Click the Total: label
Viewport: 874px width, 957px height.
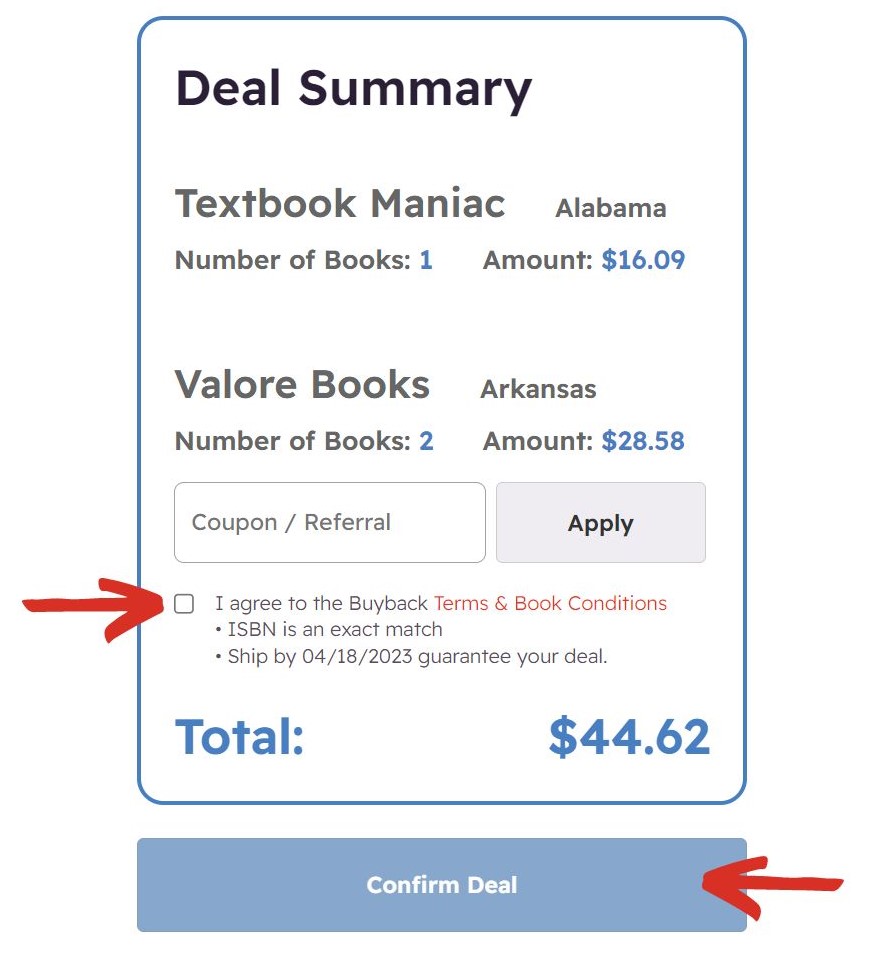pyautogui.click(x=239, y=737)
